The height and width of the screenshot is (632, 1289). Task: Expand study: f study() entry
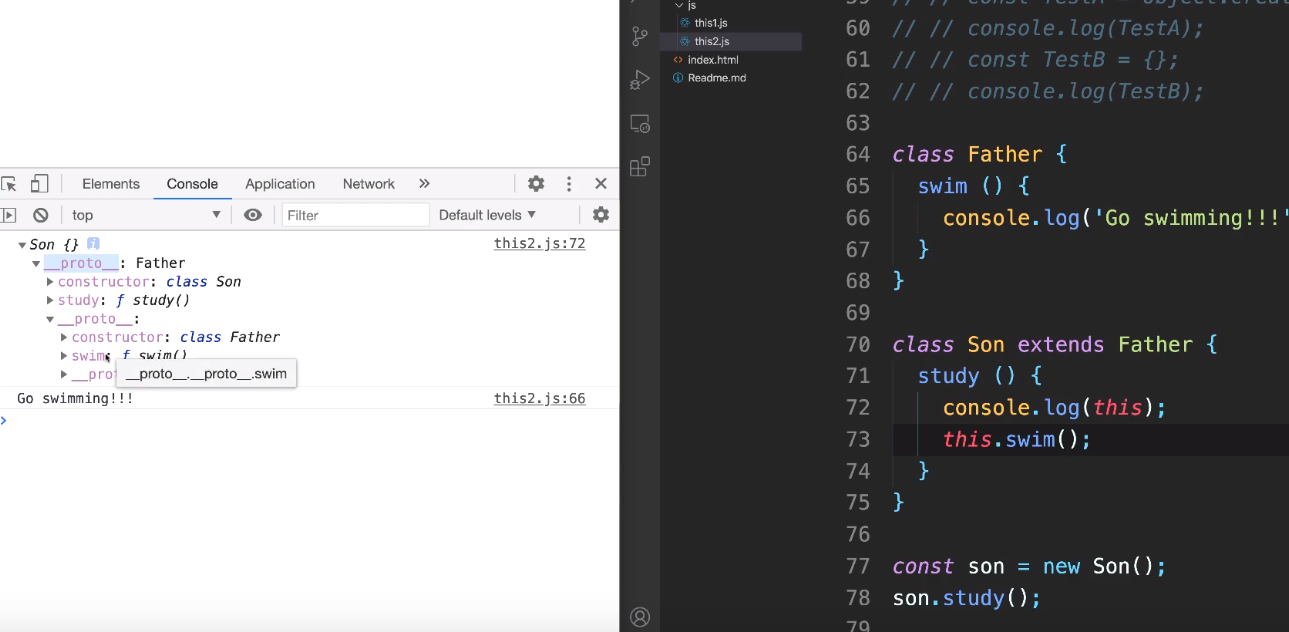point(50,300)
